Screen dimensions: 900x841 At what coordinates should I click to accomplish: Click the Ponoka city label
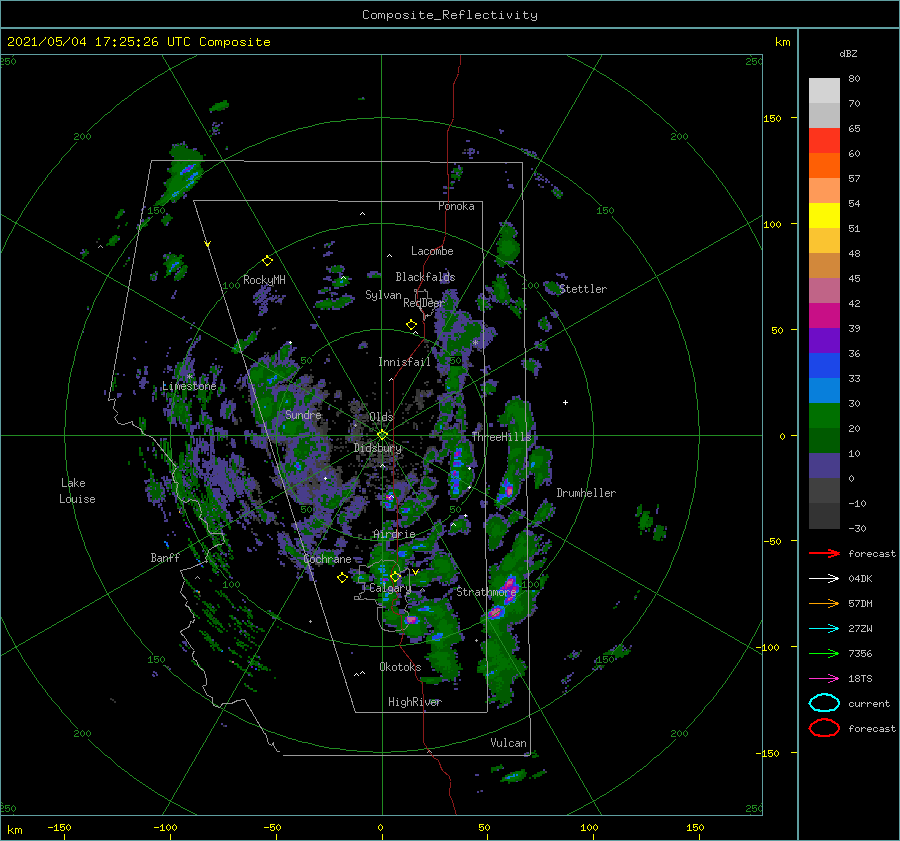(456, 206)
